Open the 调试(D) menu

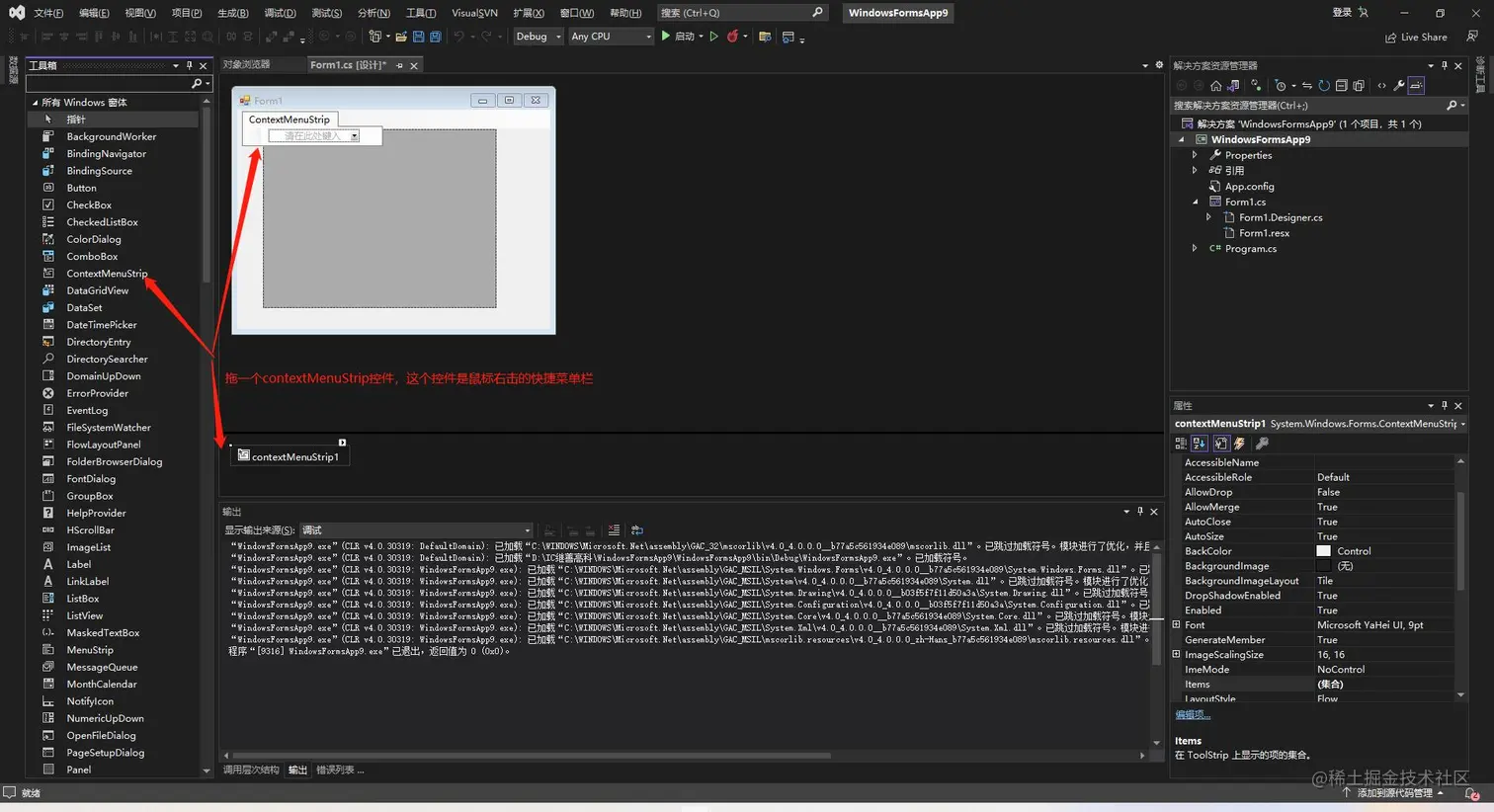(280, 13)
